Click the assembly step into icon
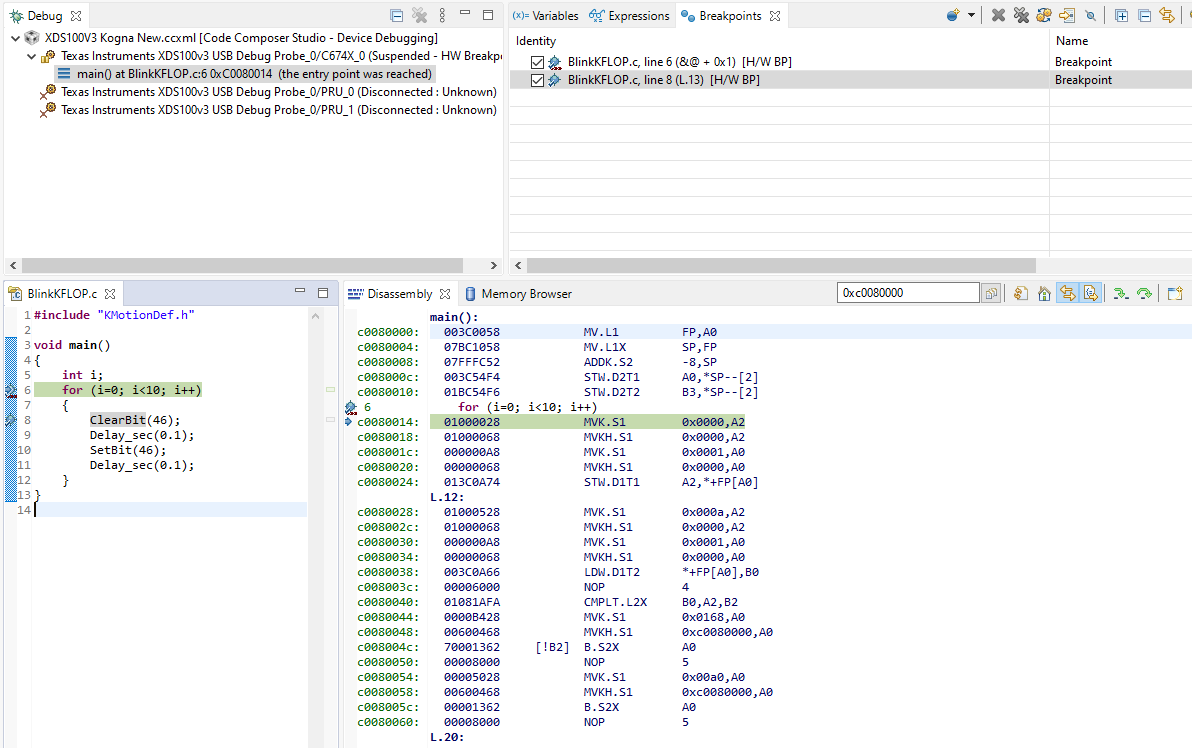The width and height of the screenshot is (1192, 748). point(1121,294)
